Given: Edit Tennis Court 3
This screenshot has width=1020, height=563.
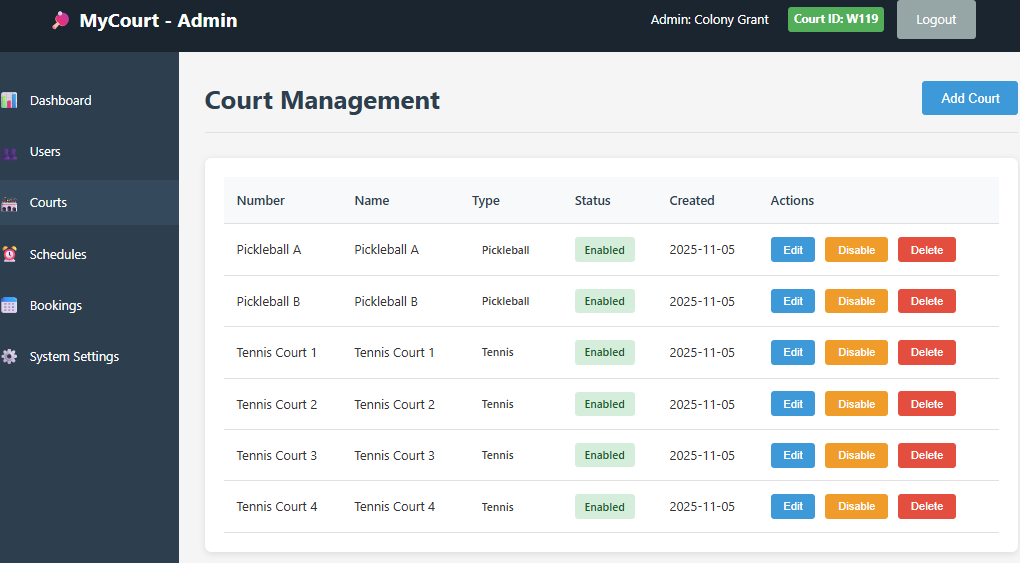Looking at the screenshot, I should tap(793, 455).
